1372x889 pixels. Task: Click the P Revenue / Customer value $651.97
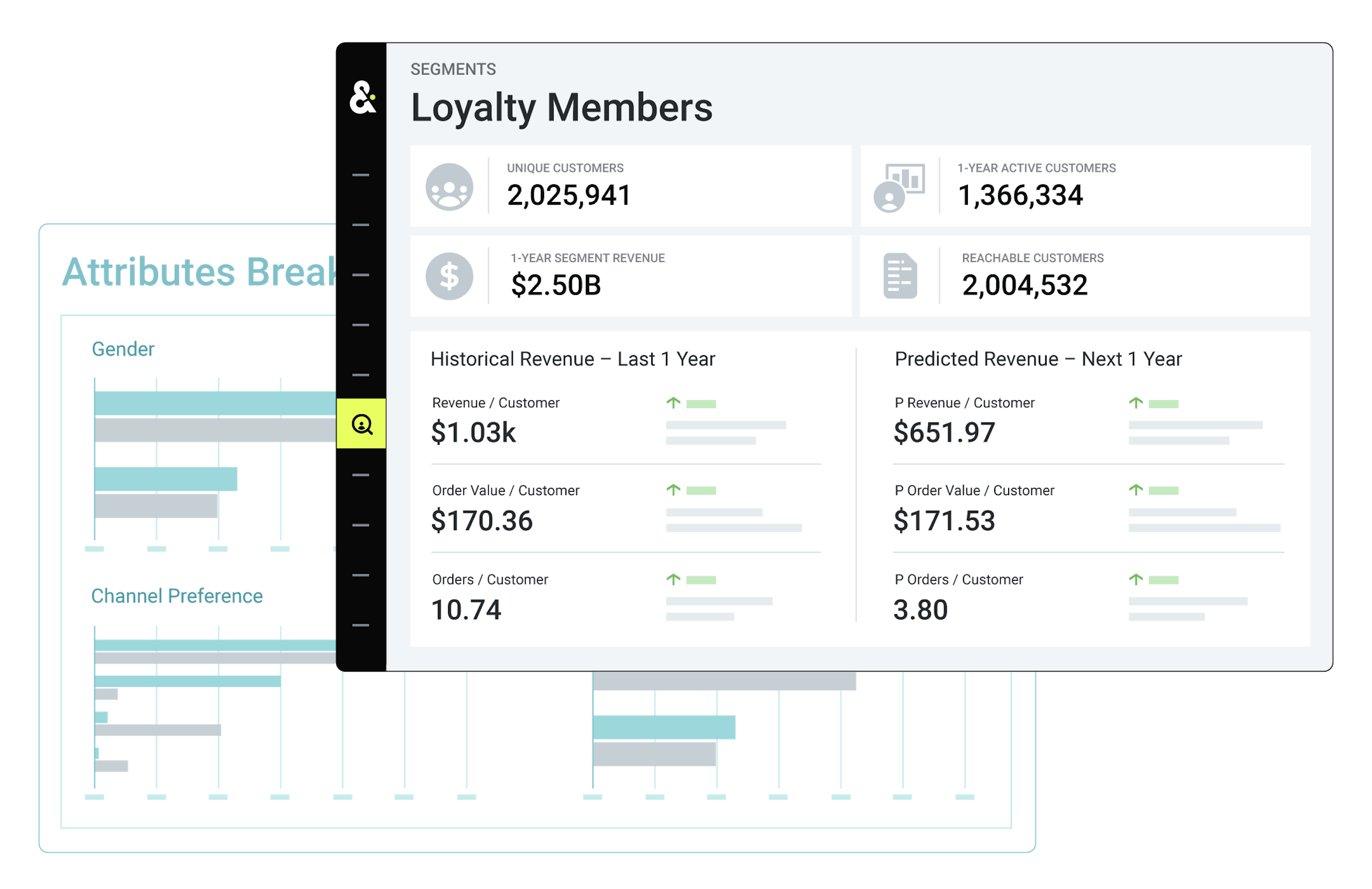(944, 433)
